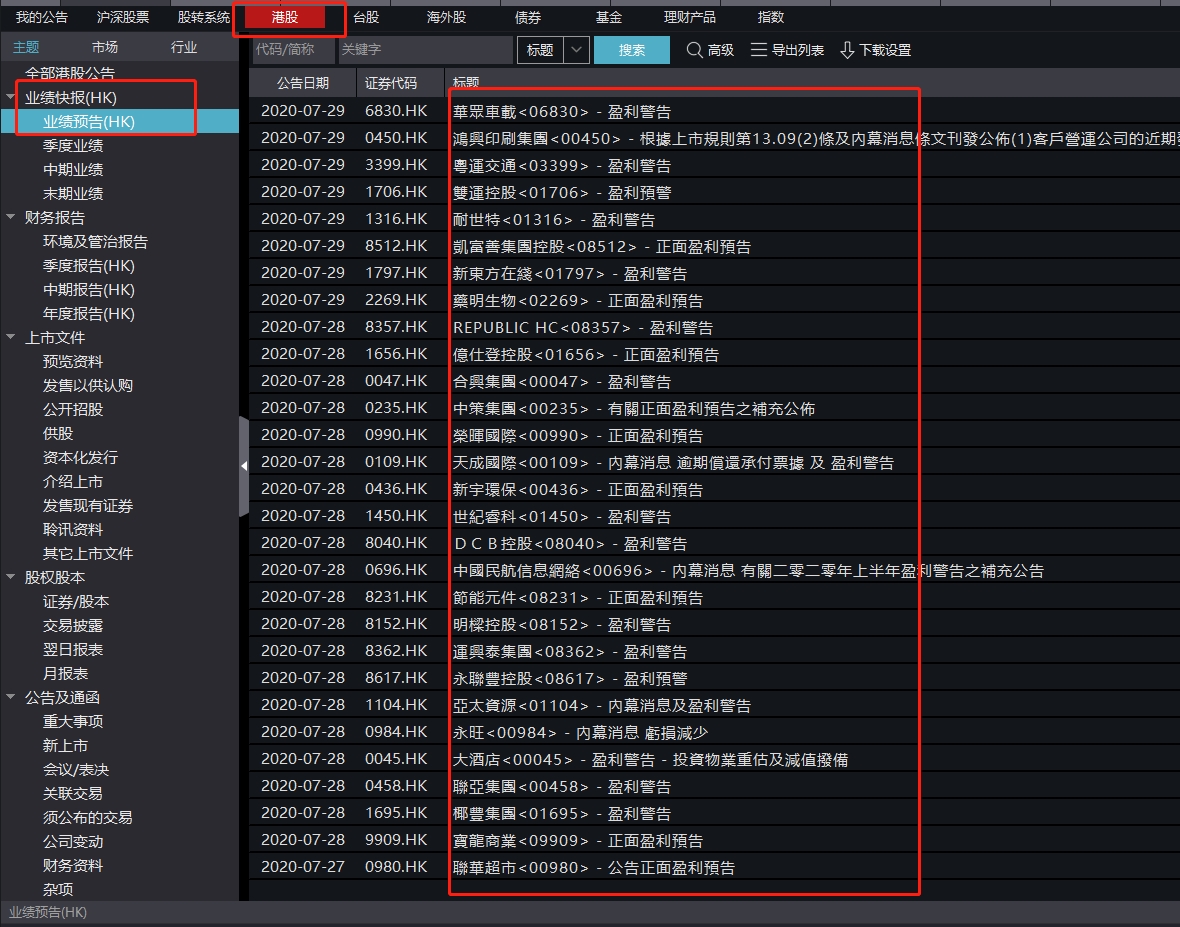This screenshot has height=927, width=1180.
Task: Select 公司变动 in the tree
Action: pyautogui.click(x=73, y=841)
